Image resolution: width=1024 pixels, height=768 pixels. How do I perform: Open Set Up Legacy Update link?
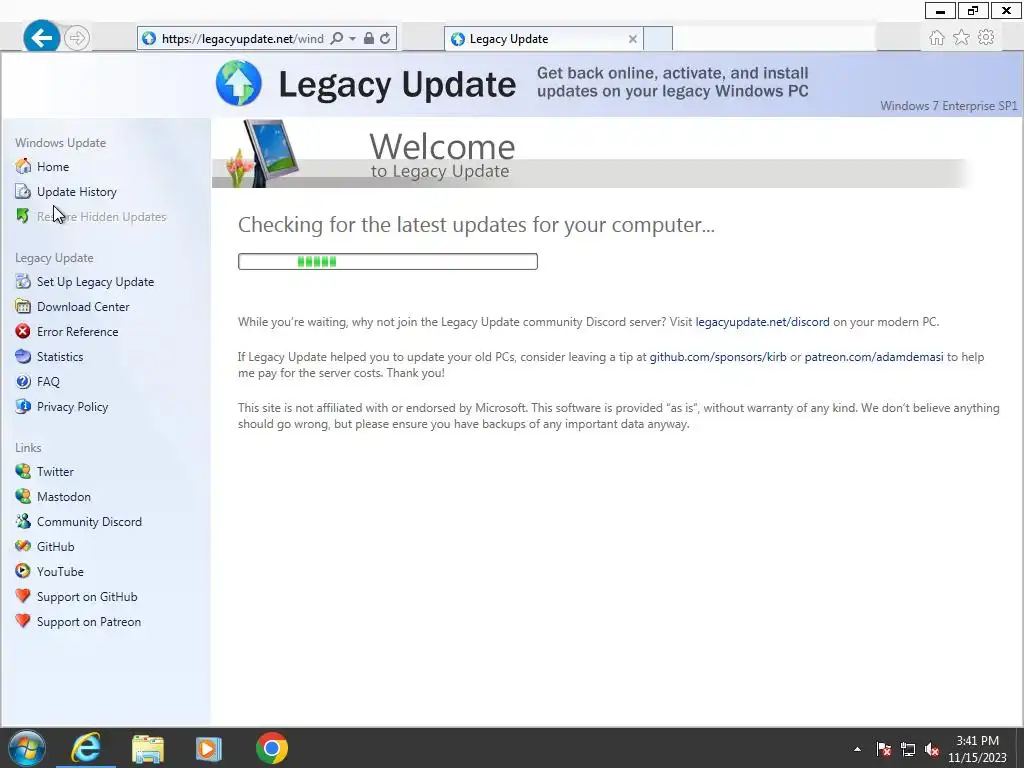tap(95, 281)
